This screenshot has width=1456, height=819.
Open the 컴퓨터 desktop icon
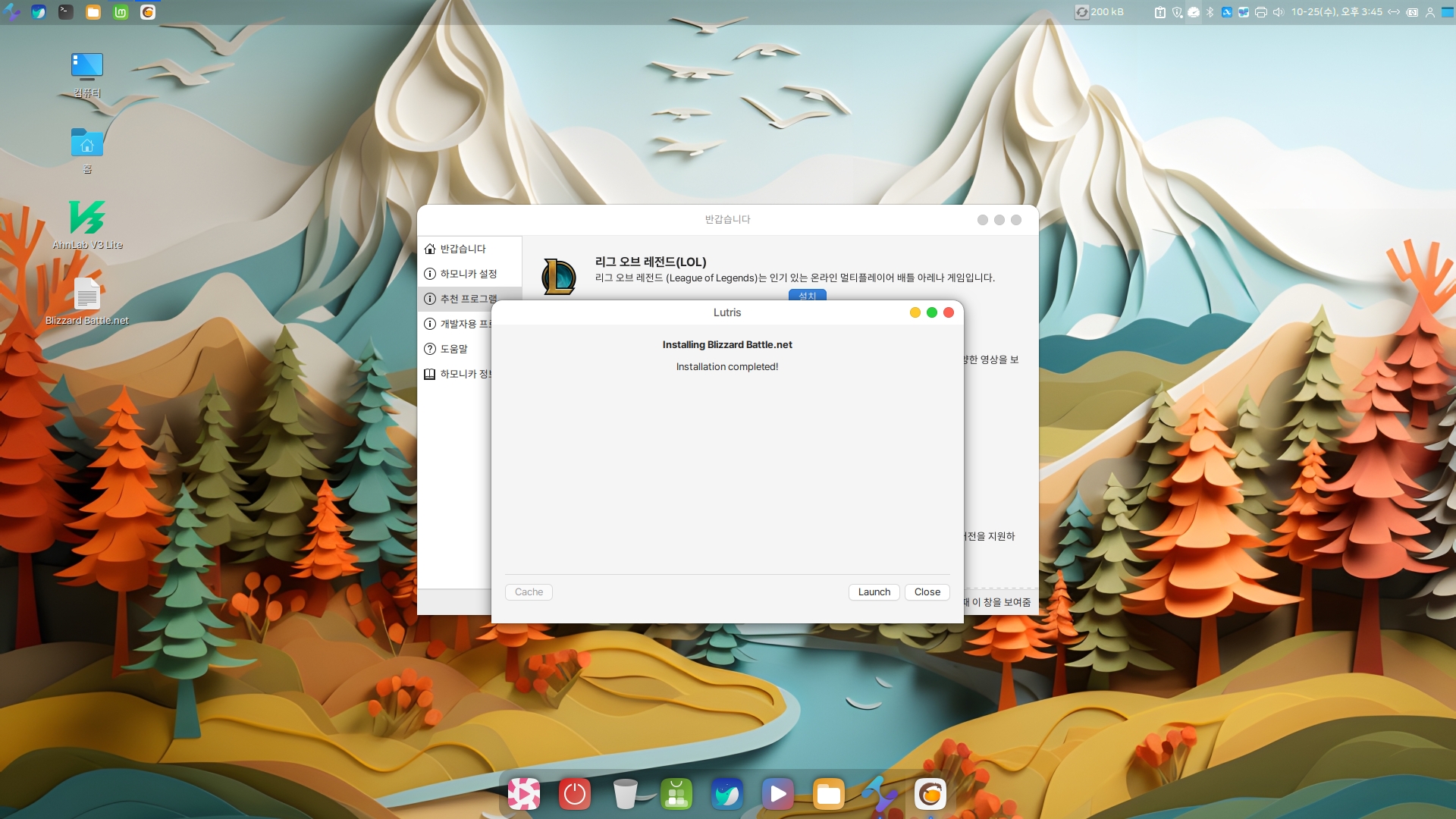[87, 67]
